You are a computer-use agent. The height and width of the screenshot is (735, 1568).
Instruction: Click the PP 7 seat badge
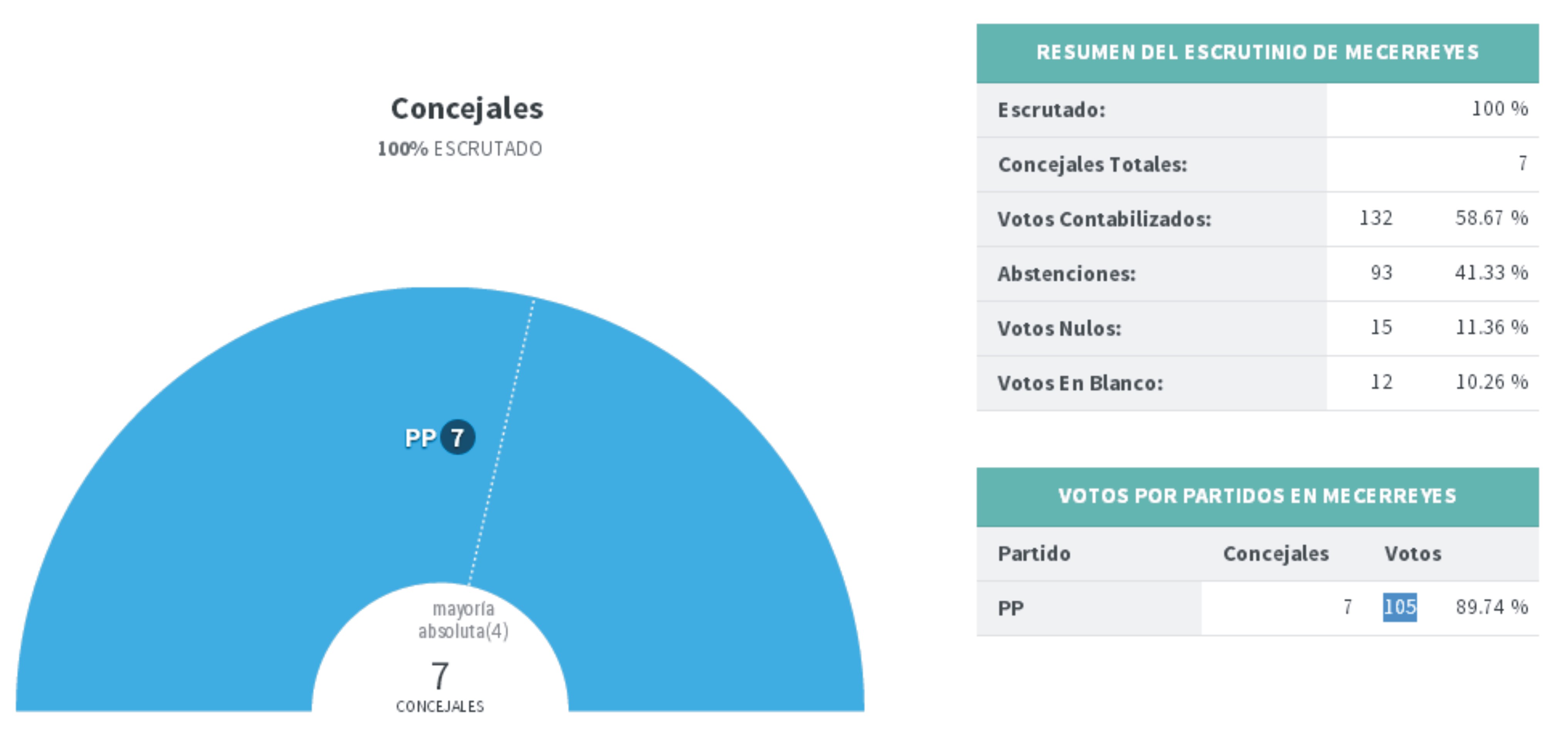coord(457,437)
